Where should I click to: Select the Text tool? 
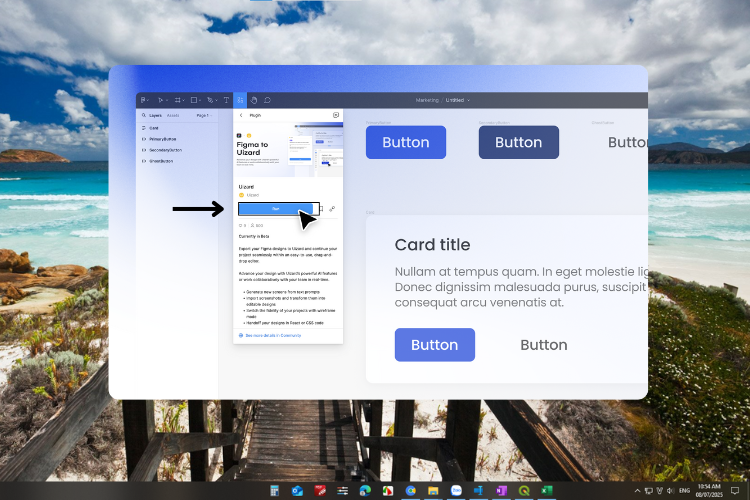pyautogui.click(x=226, y=100)
